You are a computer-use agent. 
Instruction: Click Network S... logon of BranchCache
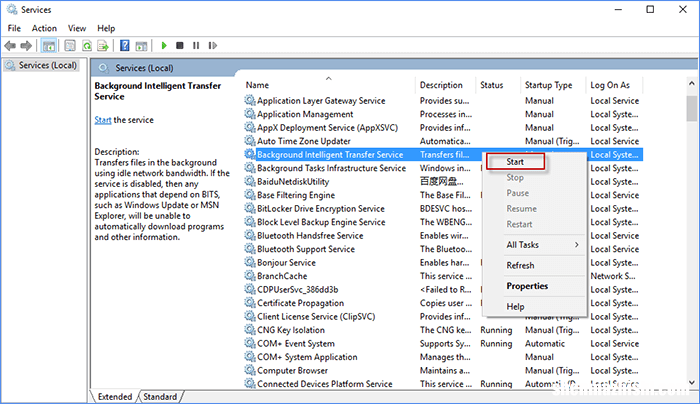point(613,275)
